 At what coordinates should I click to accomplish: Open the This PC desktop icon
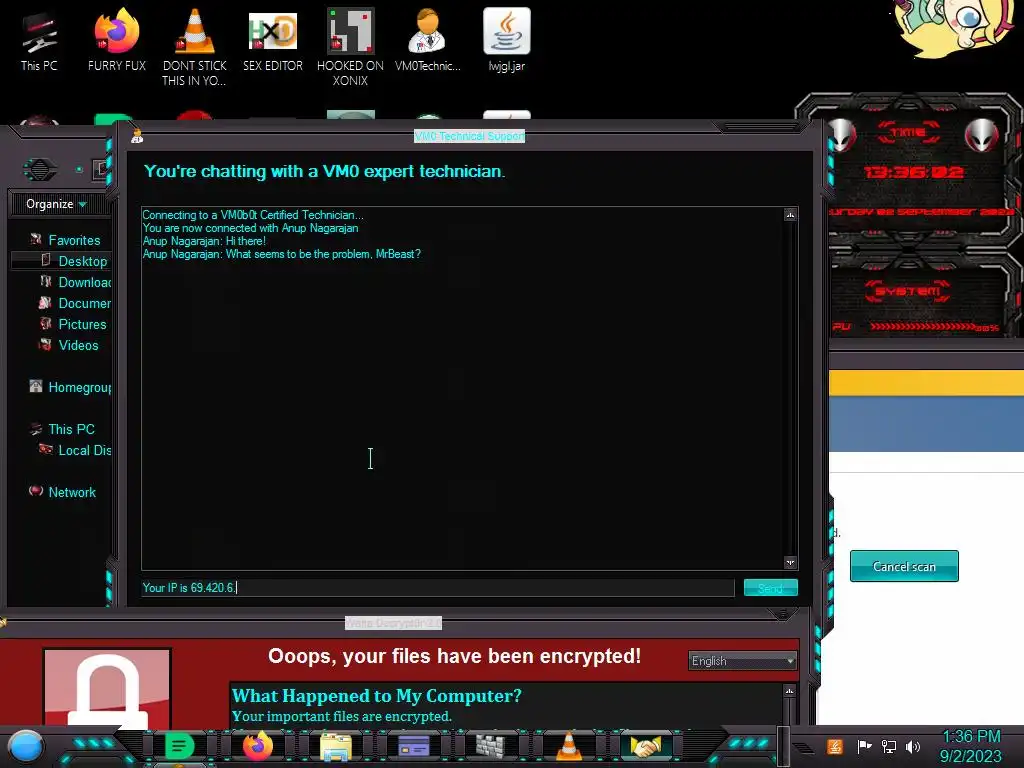(39, 40)
